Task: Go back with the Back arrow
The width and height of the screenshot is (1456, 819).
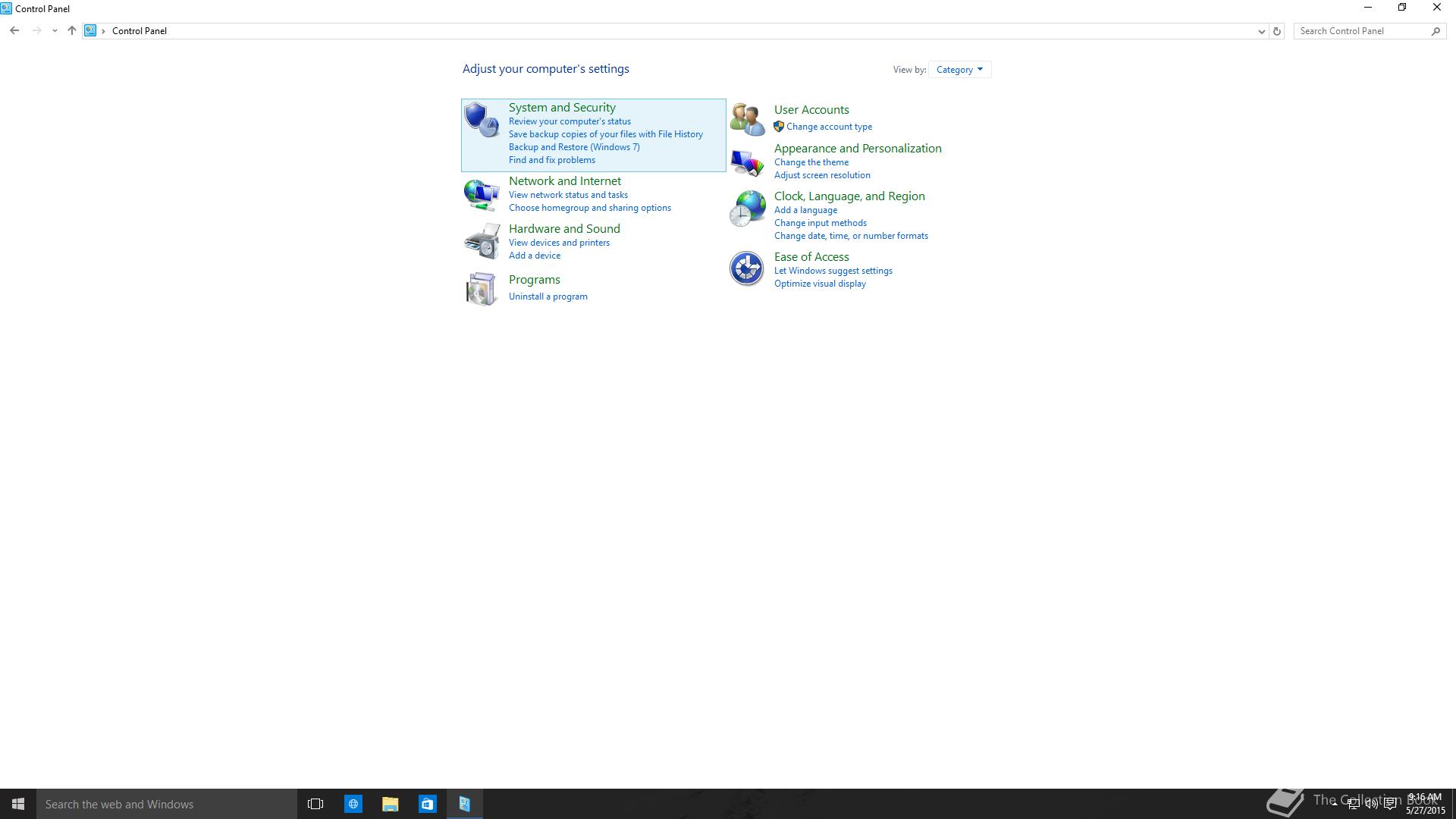Action: (14, 31)
